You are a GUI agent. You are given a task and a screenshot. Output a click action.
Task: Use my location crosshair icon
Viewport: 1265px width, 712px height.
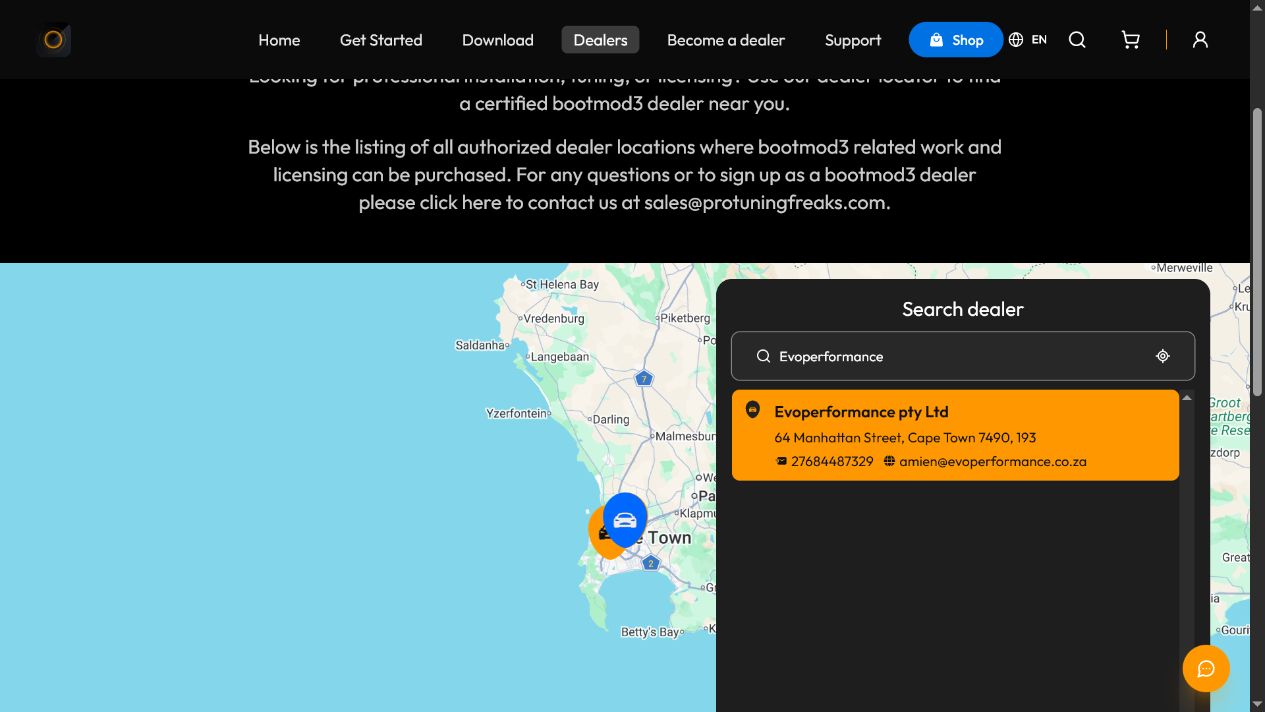coord(1162,356)
